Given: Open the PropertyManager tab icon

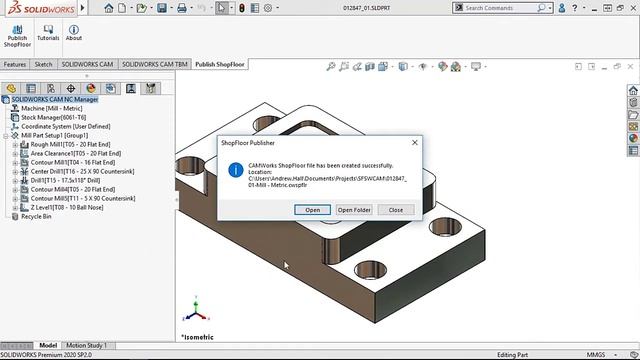Looking at the screenshot, I should pos(31,88).
